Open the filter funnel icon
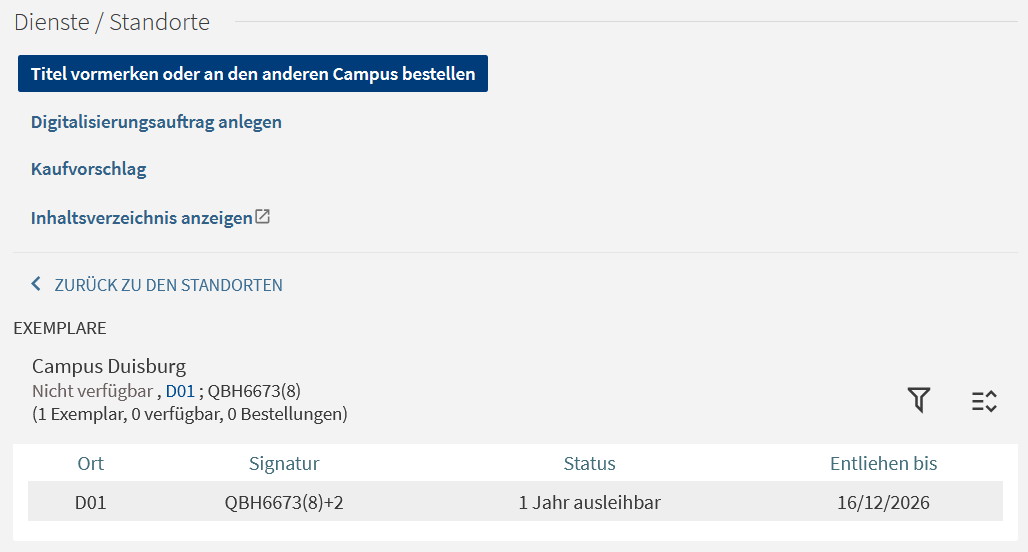This screenshot has width=1028, height=552. (919, 401)
